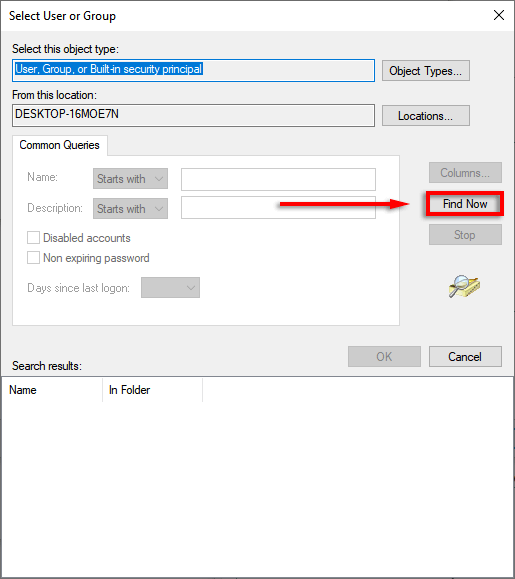Screen dimensions: 515x579
Task: Open the Locations chooser
Action: point(426,116)
